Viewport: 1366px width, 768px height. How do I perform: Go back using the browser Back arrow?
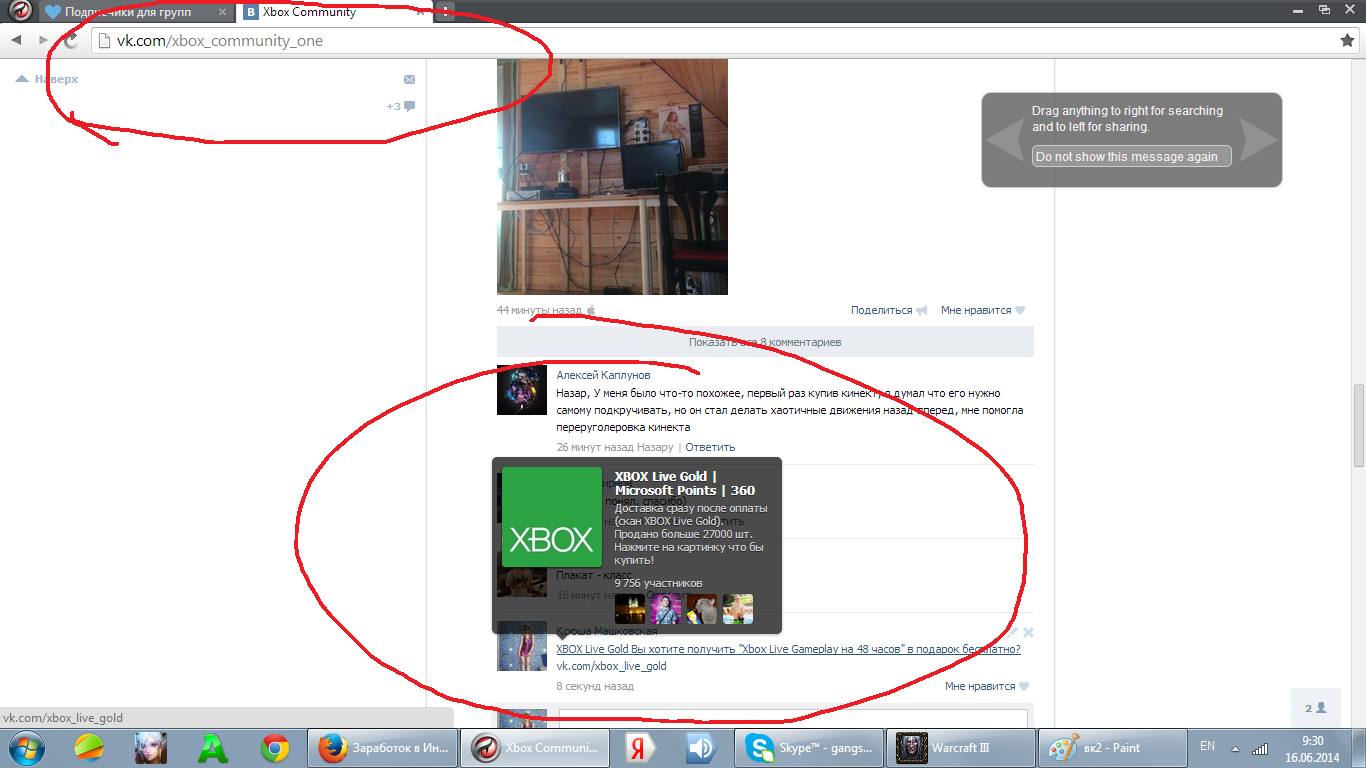tap(16, 40)
